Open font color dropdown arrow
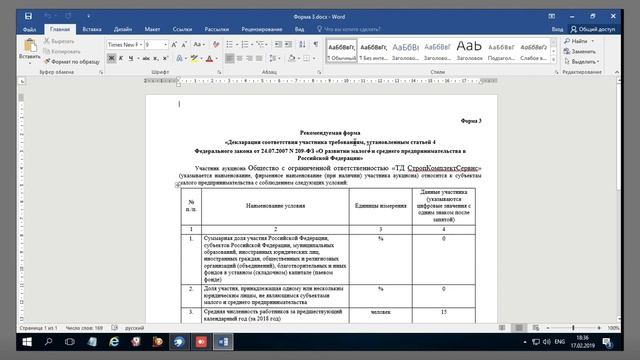Screen dimensions: 640x360 tap(216, 59)
